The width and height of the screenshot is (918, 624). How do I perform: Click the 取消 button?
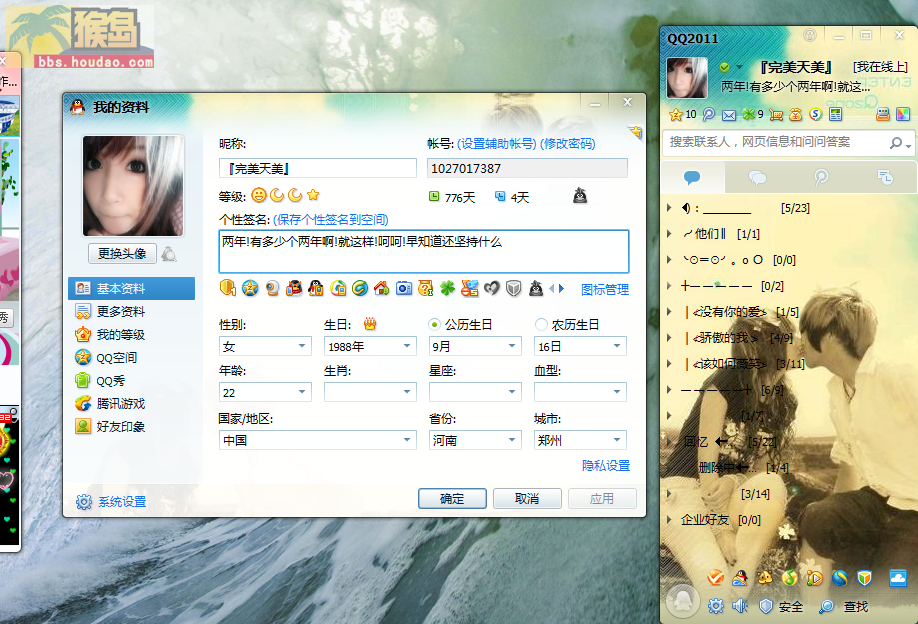pos(527,498)
